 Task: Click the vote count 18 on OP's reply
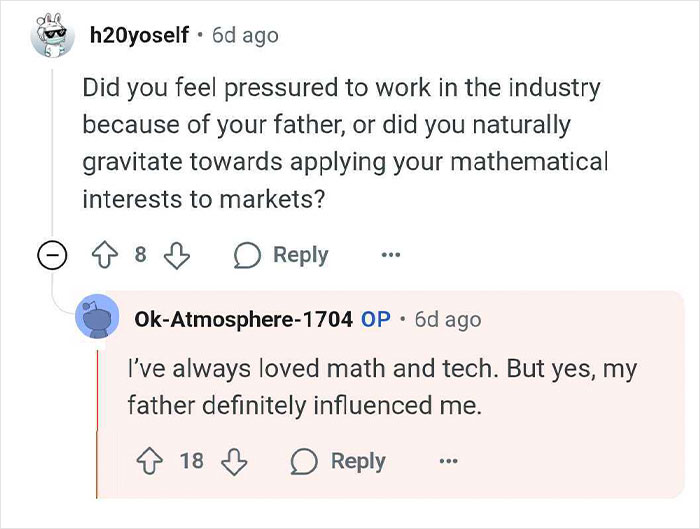[x=192, y=461]
